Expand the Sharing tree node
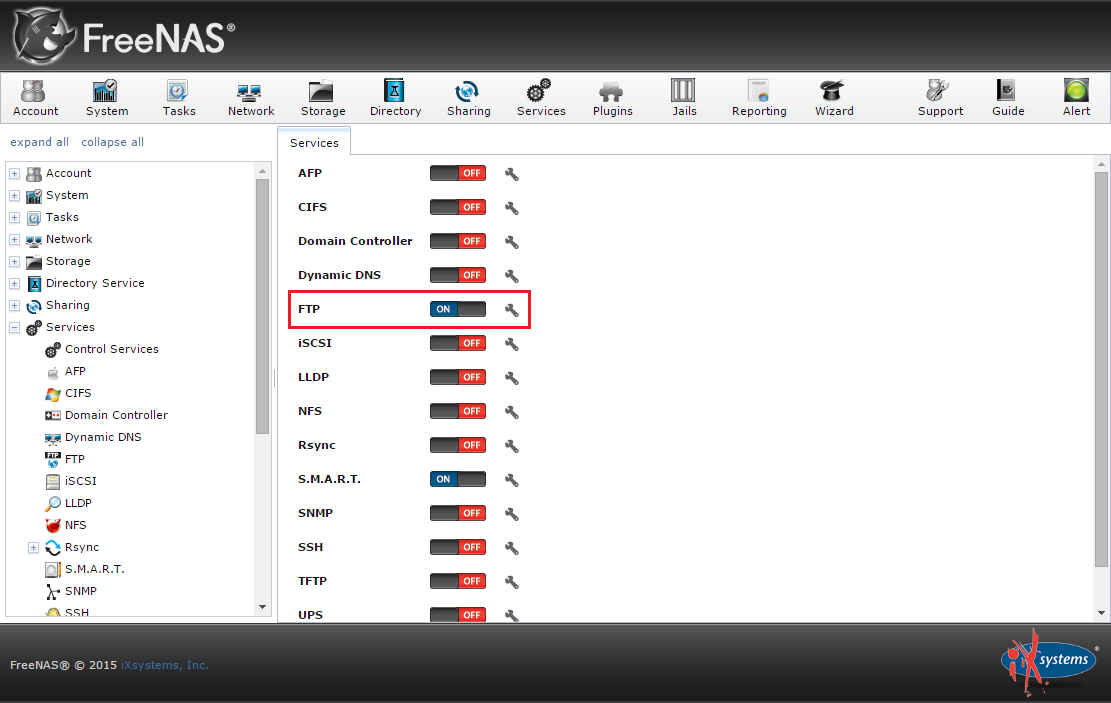1111x703 pixels. click(14, 305)
